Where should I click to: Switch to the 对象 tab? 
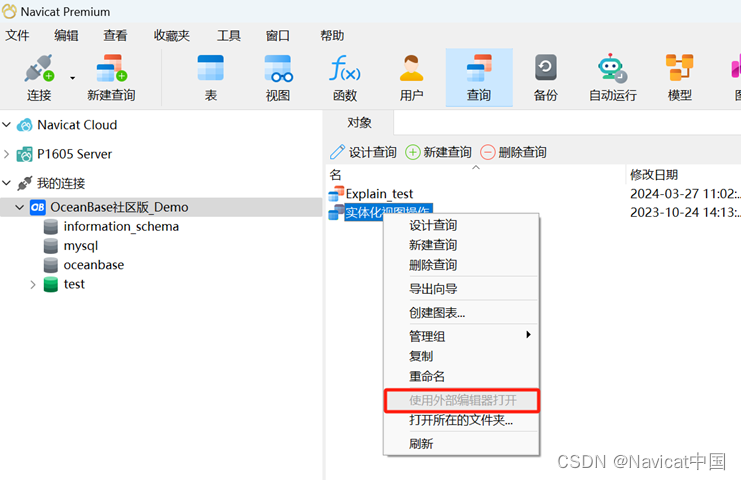point(359,123)
